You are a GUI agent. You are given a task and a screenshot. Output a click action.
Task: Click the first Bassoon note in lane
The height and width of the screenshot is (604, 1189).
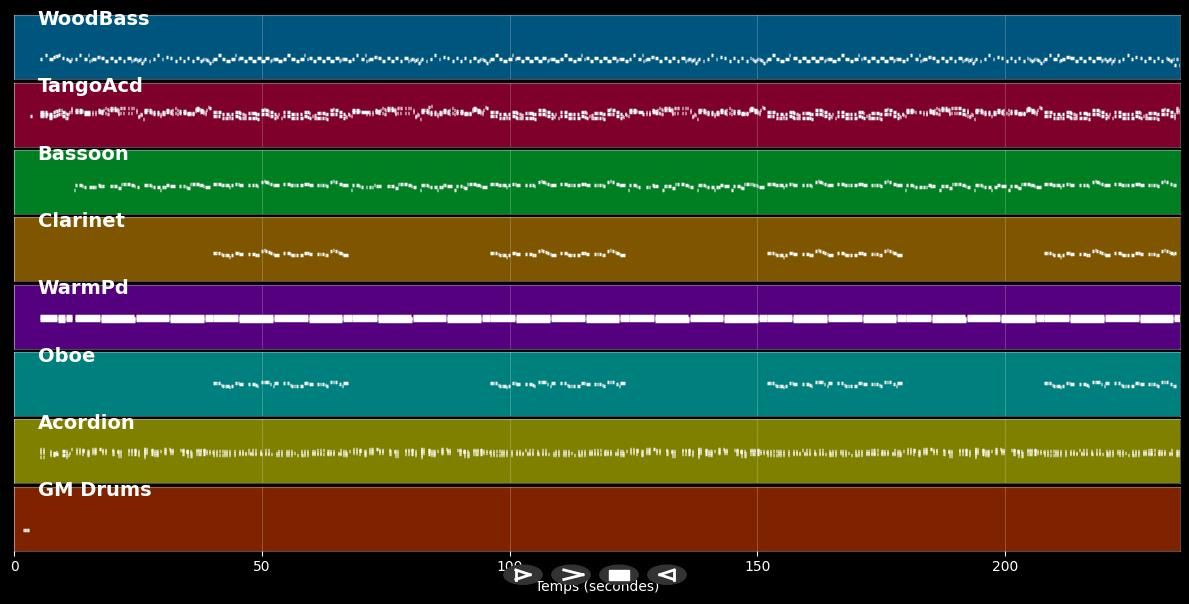[77, 187]
